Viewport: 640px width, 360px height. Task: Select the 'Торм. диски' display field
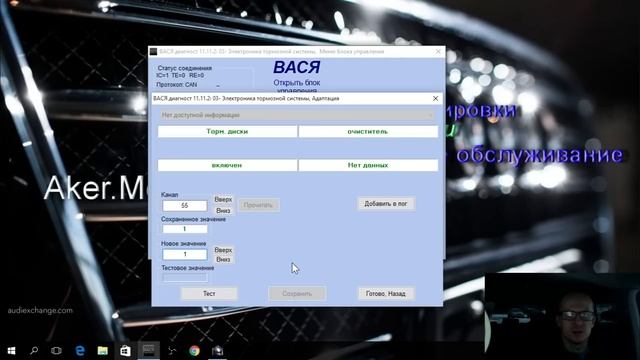pos(227,131)
